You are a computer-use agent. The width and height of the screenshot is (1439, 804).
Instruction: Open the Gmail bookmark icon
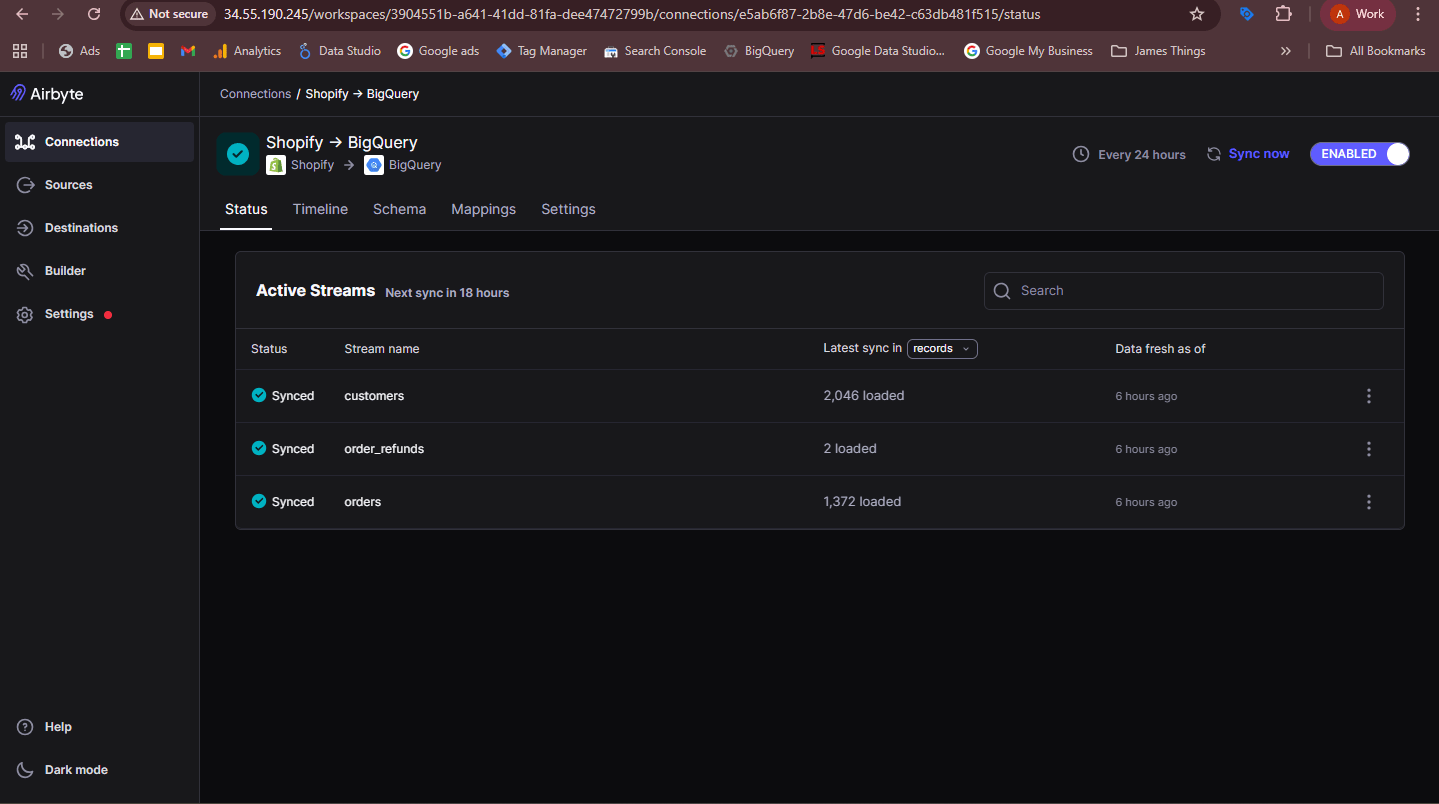[188, 51]
